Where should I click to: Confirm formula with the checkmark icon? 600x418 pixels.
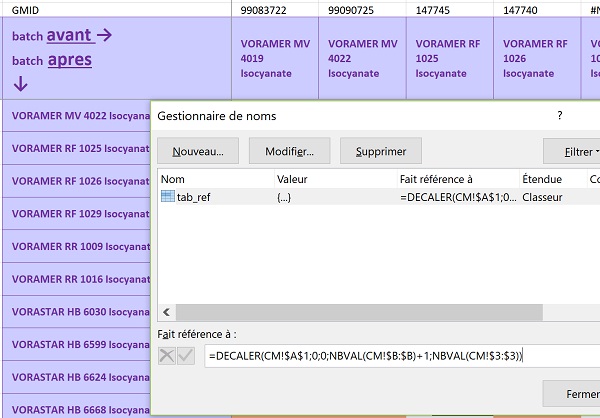[185, 356]
